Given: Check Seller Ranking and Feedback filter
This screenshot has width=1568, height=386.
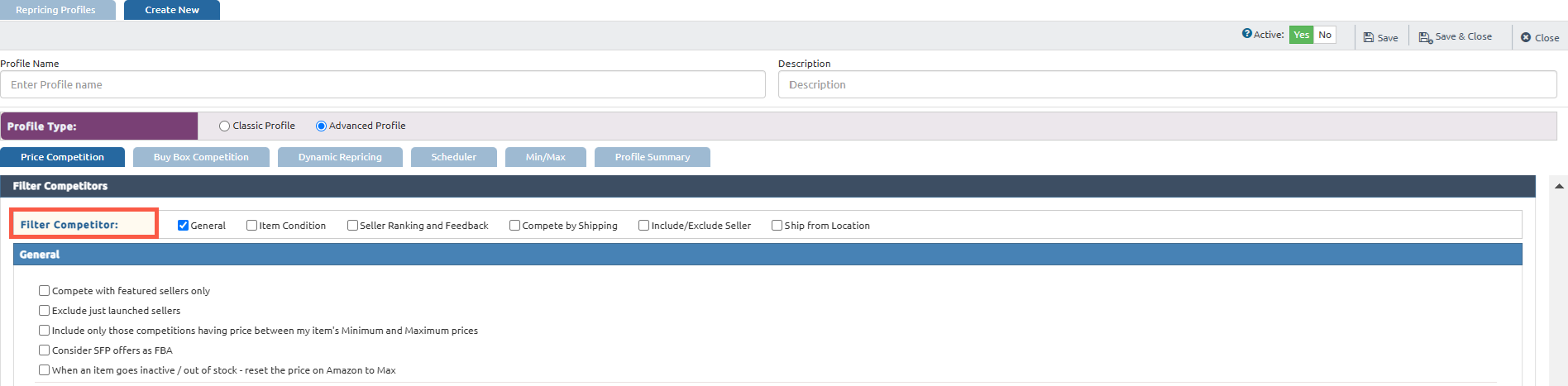Looking at the screenshot, I should pyautogui.click(x=352, y=226).
